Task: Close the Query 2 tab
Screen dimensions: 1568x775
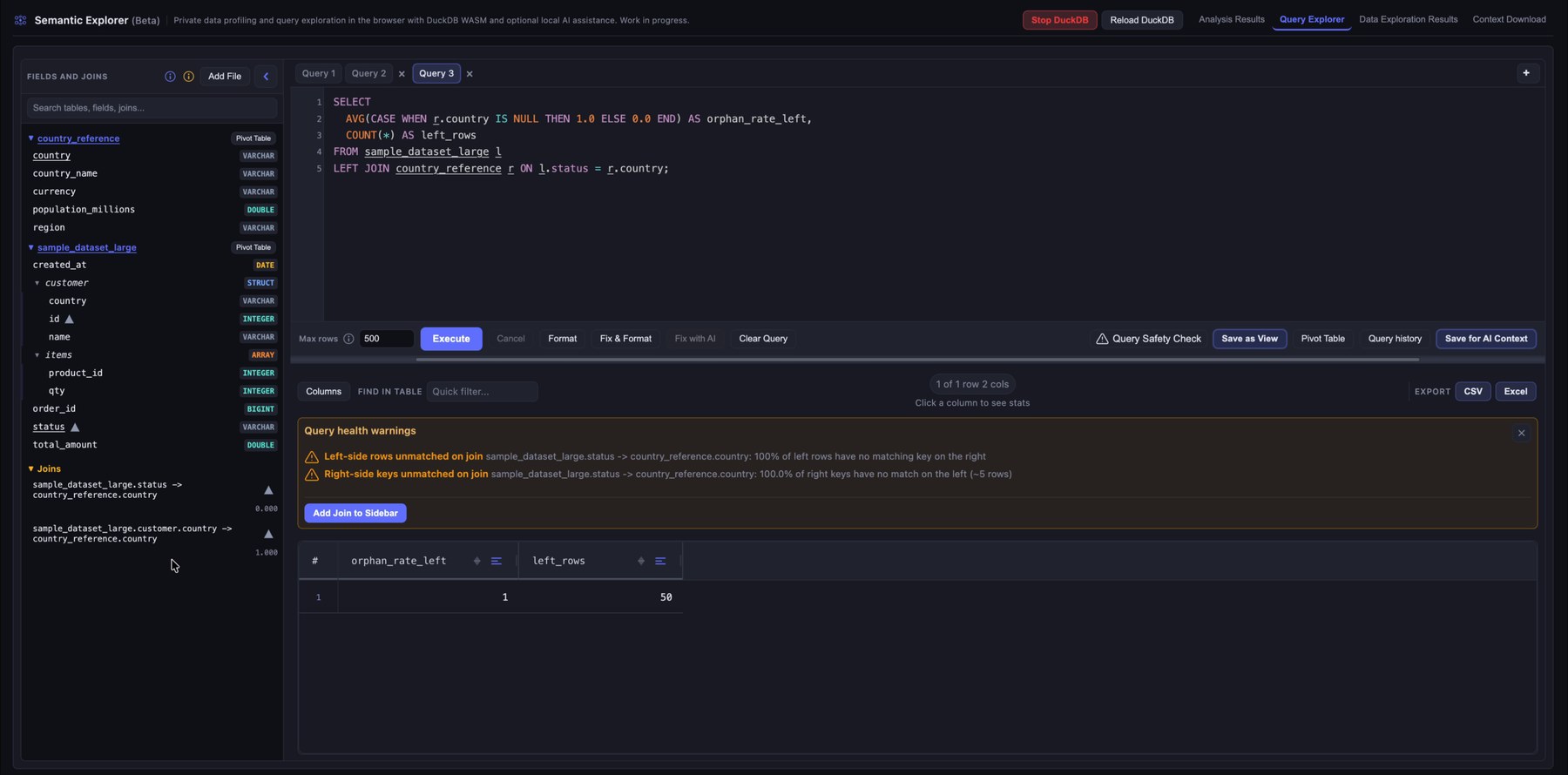Action: point(402,74)
